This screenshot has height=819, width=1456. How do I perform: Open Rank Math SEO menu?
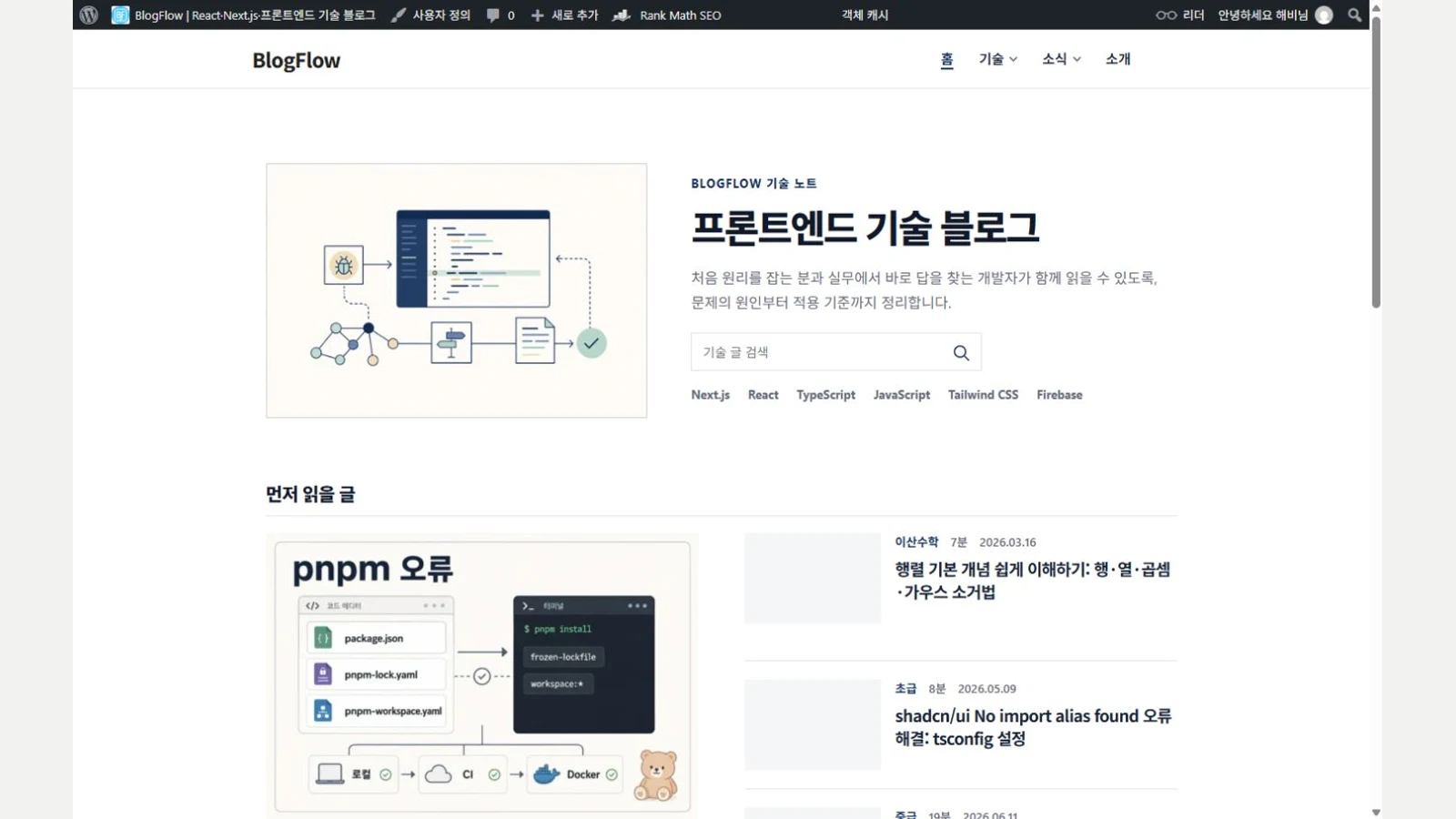pos(680,15)
